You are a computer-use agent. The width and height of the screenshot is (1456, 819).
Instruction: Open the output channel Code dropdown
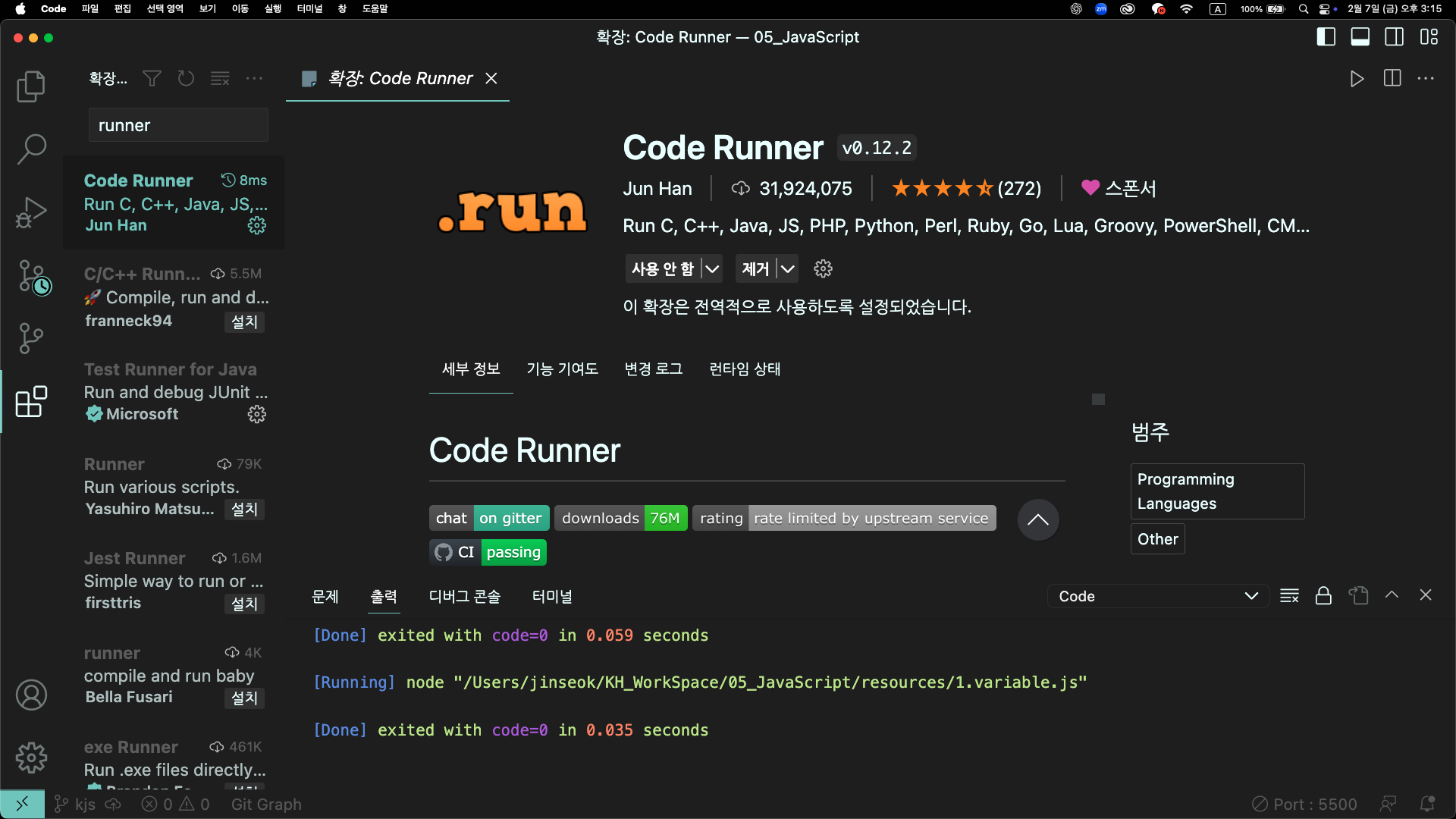pyautogui.click(x=1158, y=596)
